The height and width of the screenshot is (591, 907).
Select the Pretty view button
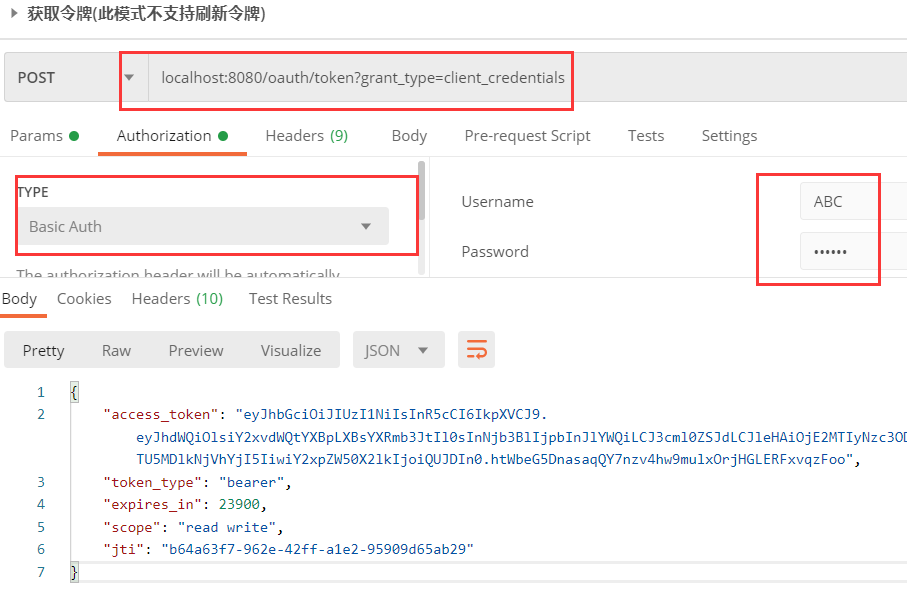click(x=43, y=350)
